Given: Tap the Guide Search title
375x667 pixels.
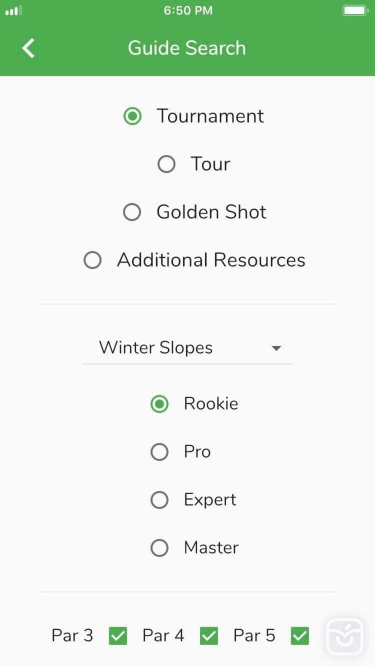Looking at the screenshot, I should click(187, 48).
